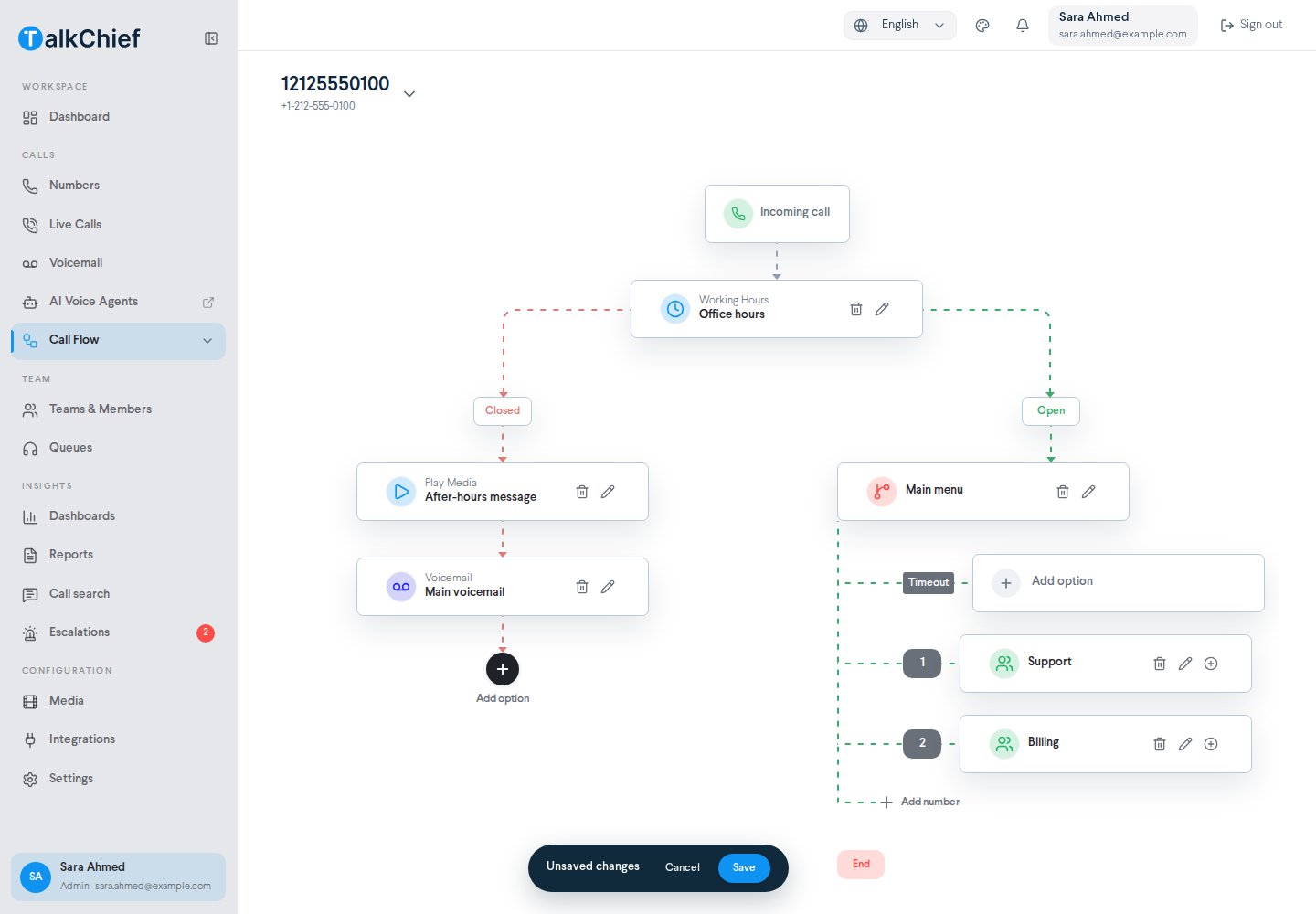This screenshot has height=914, width=1316.
Task: Edit the Billing option
Action: [1185, 744]
